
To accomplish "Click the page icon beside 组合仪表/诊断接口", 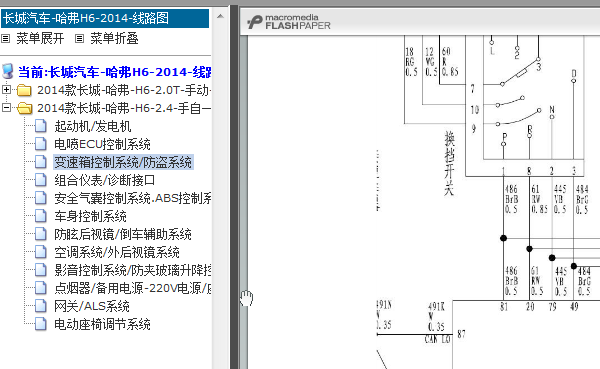I will (x=41, y=180).
